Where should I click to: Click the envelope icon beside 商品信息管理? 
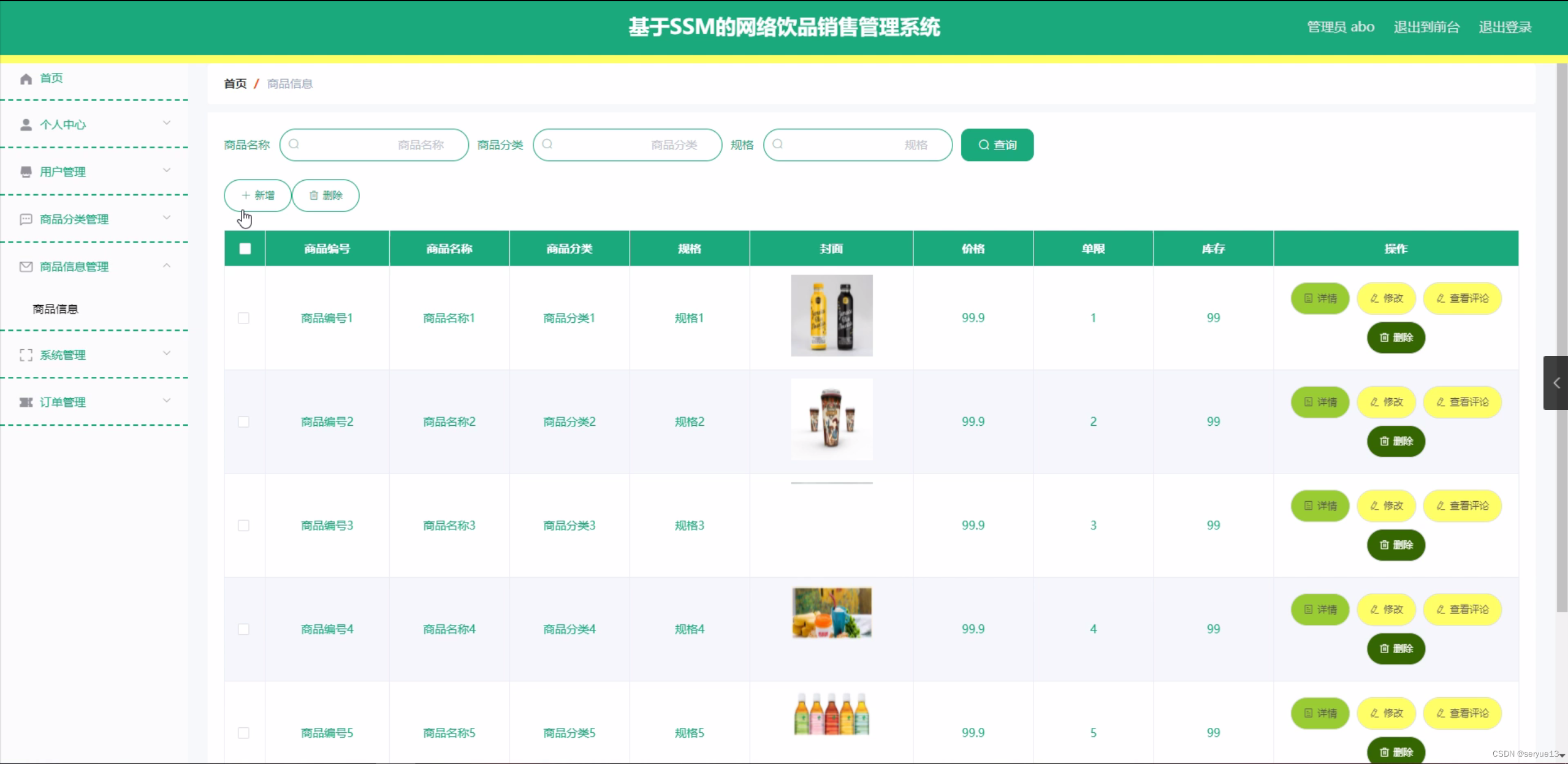pos(26,266)
